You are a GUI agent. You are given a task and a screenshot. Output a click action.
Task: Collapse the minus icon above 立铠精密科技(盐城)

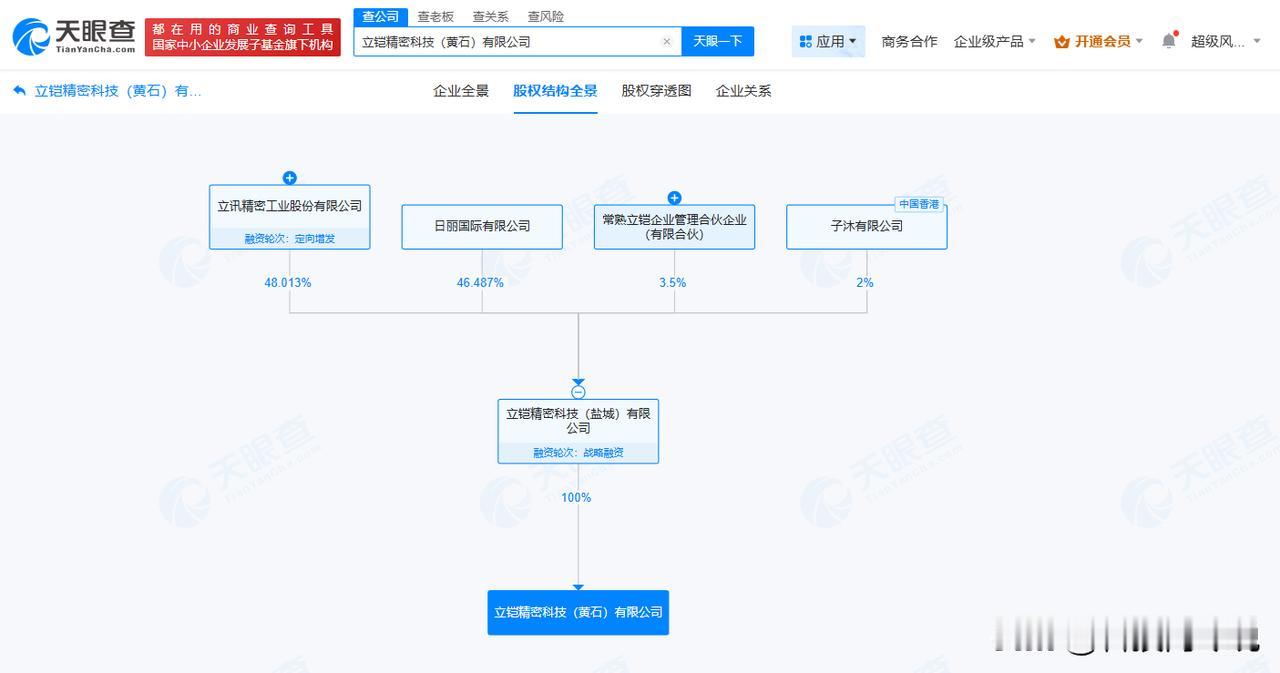click(x=578, y=392)
